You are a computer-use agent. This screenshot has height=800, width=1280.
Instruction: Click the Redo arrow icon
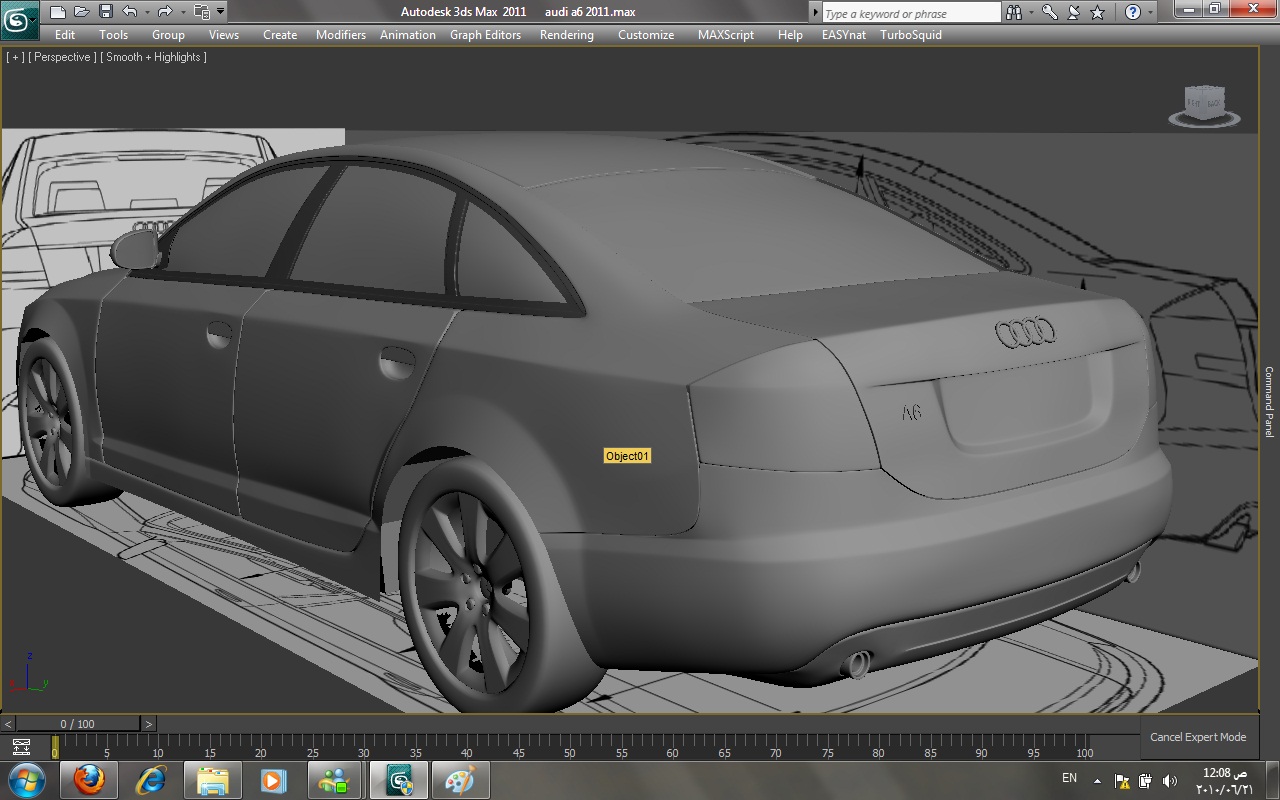click(164, 12)
